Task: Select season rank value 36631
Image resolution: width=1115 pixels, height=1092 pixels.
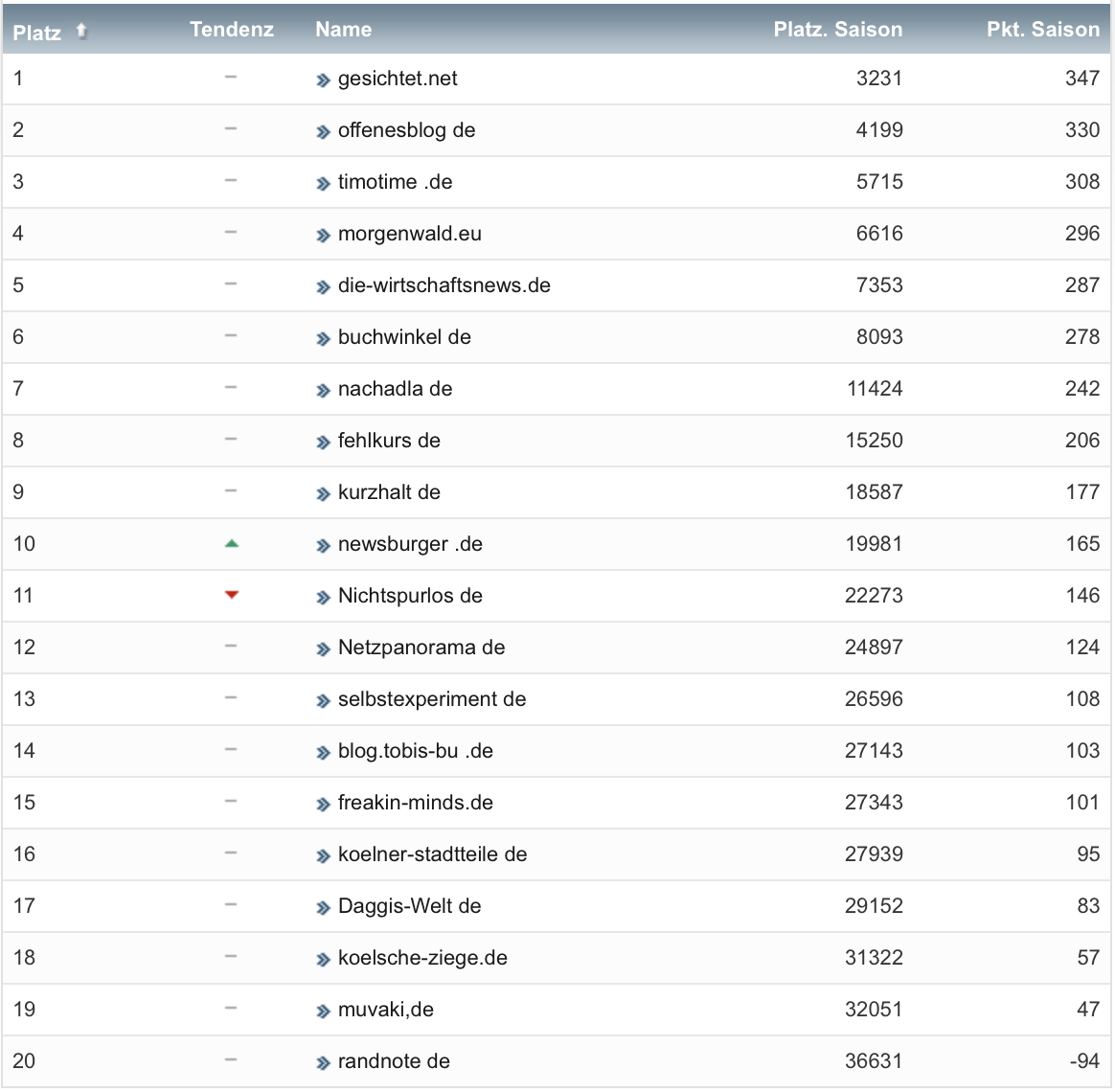Action: click(x=874, y=1061)
